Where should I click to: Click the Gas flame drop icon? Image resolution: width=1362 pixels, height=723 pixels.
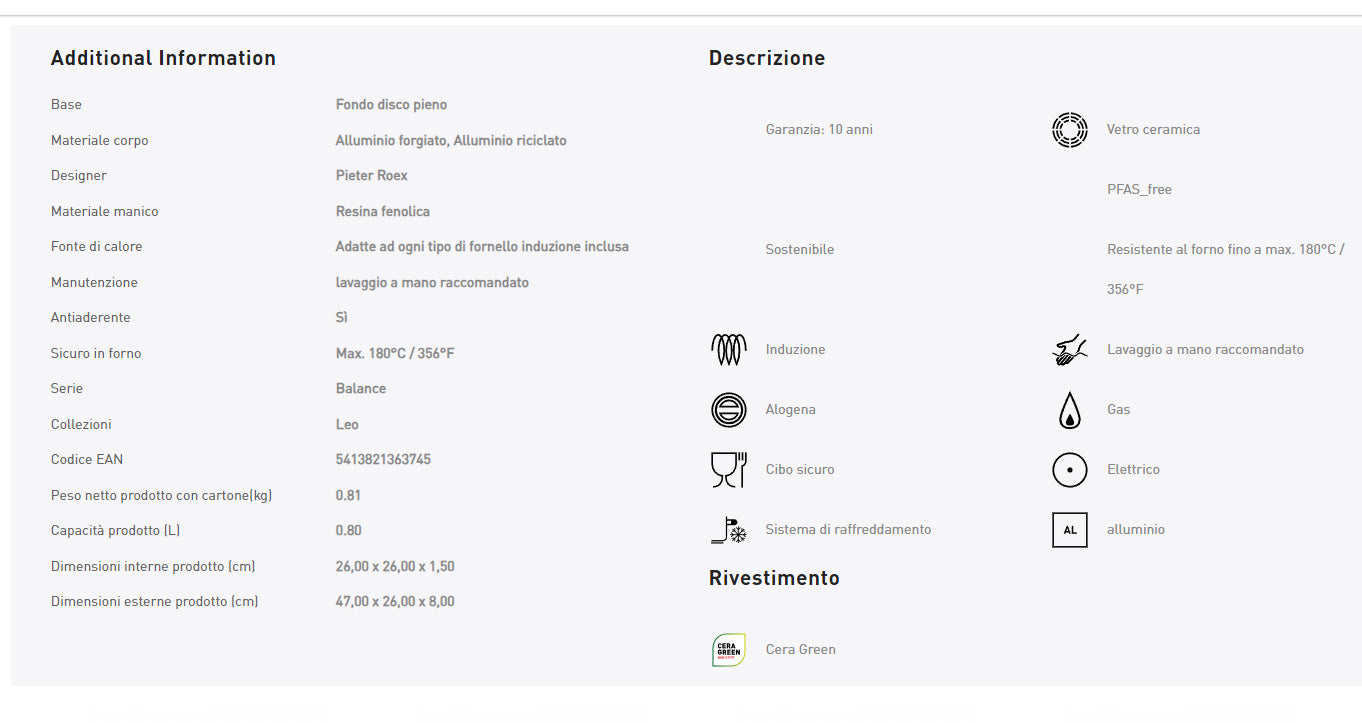click(x=1069, y=410)
